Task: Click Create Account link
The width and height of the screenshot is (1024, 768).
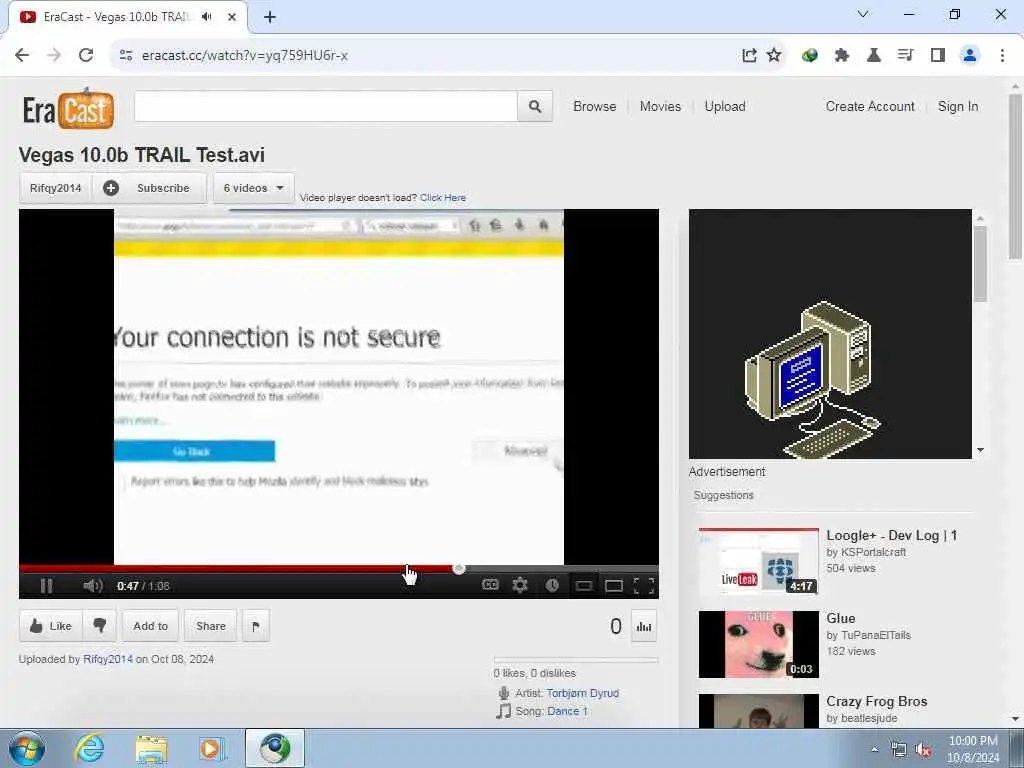Action: pos(870,106)
